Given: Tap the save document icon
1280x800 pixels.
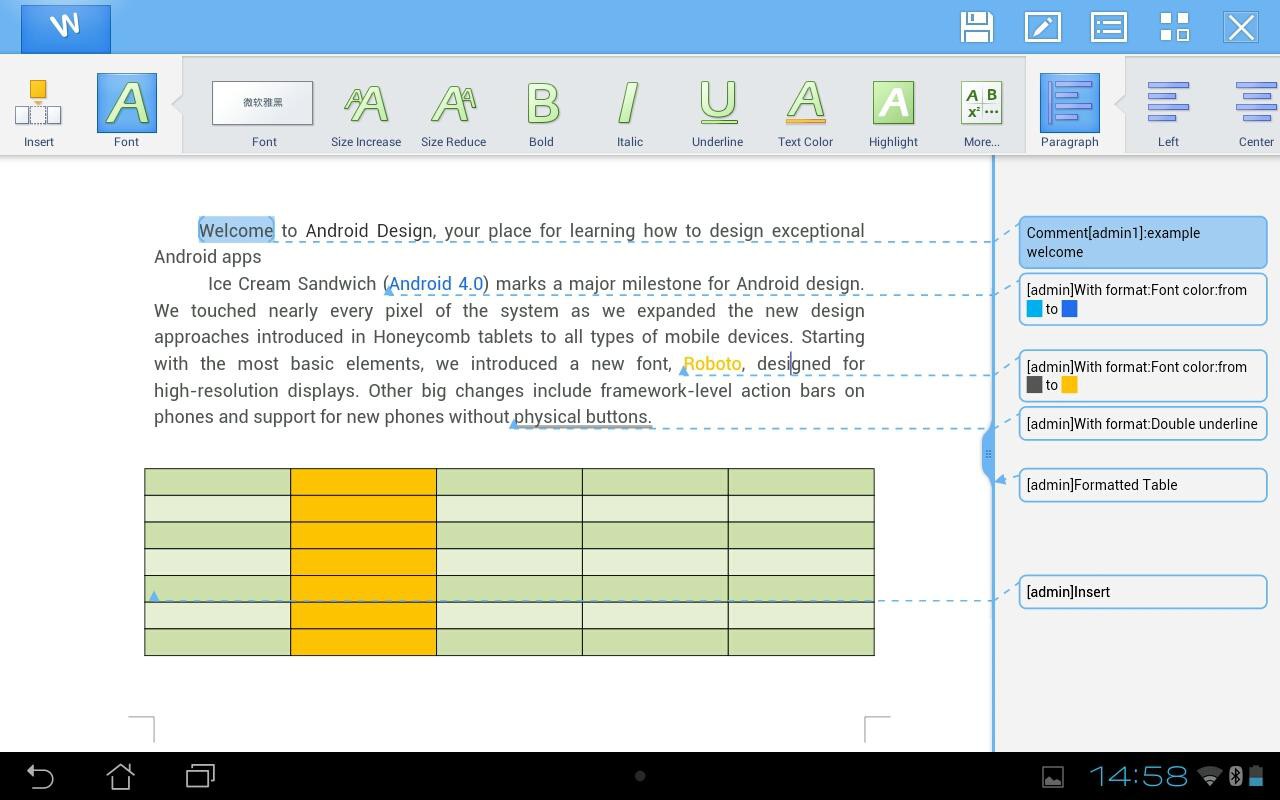Looking at the screenshot, I should coord(976,27).
